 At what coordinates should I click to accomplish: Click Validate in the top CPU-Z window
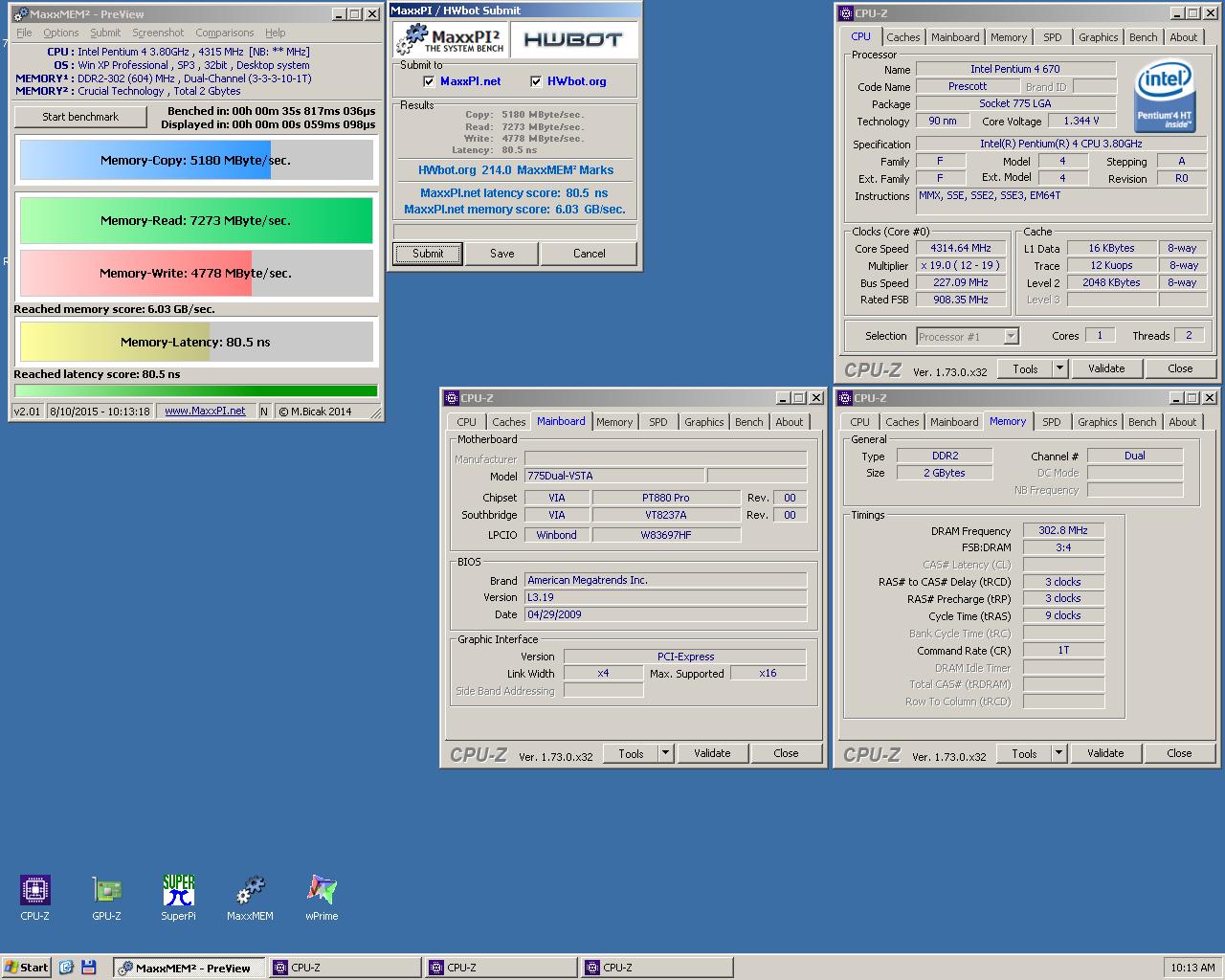pyautogui.click(x=1107, y=368)
